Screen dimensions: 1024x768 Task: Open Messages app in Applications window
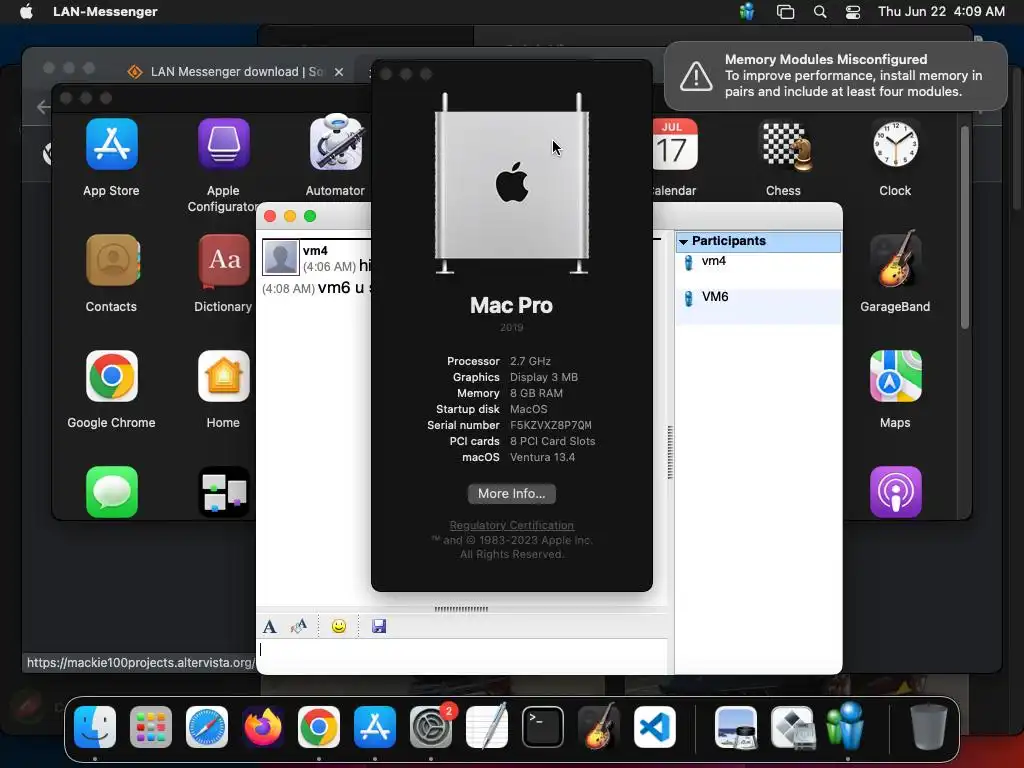pyautogui.click(x=112, y=492)
